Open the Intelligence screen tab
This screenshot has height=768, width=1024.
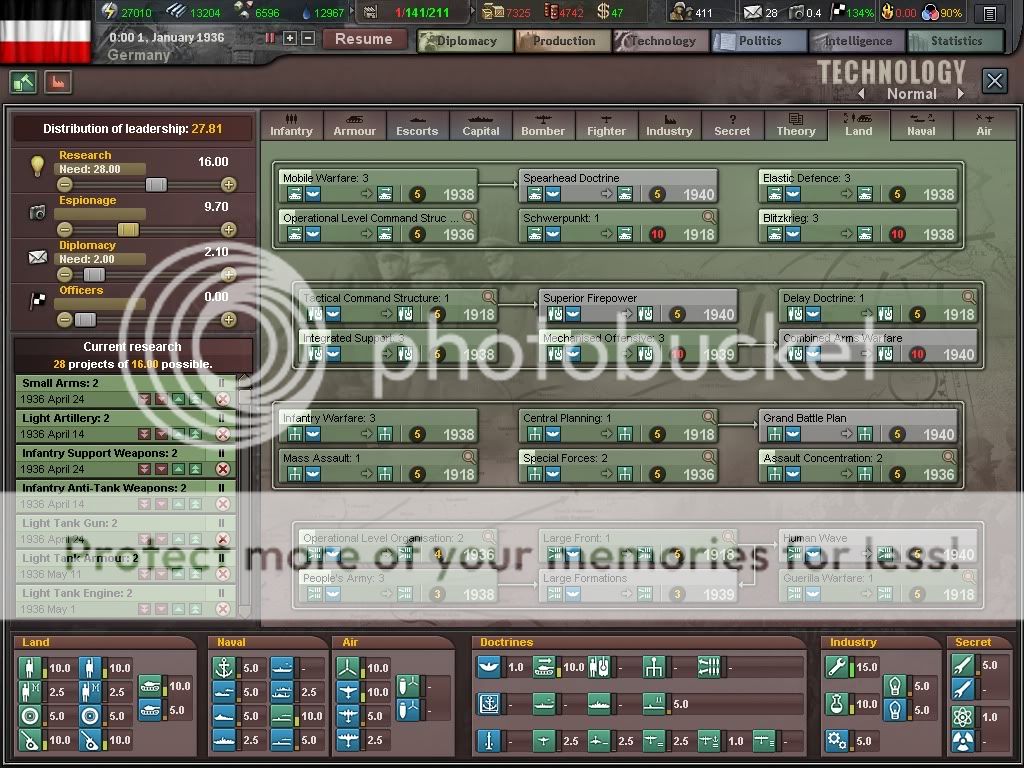[857, 41]
